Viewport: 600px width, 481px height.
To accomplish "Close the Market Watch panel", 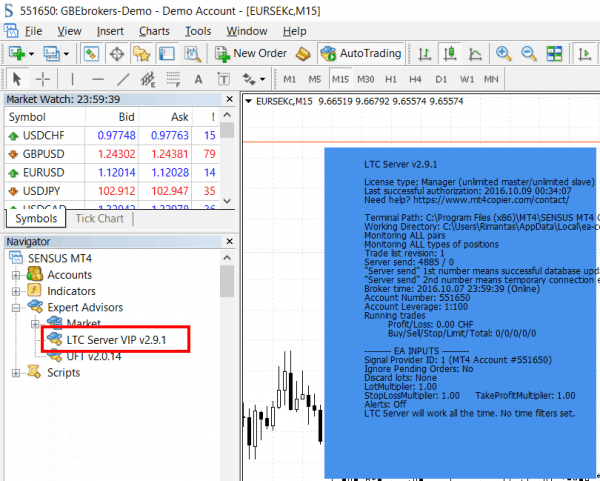I will click(x=230, y=99).
